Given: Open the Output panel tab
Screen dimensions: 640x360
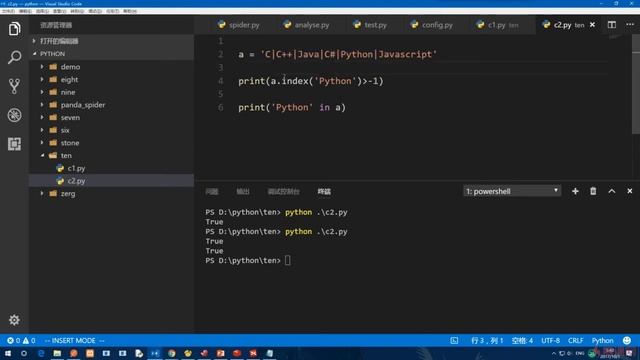Looking at the screenshot, I should point(243,191).
